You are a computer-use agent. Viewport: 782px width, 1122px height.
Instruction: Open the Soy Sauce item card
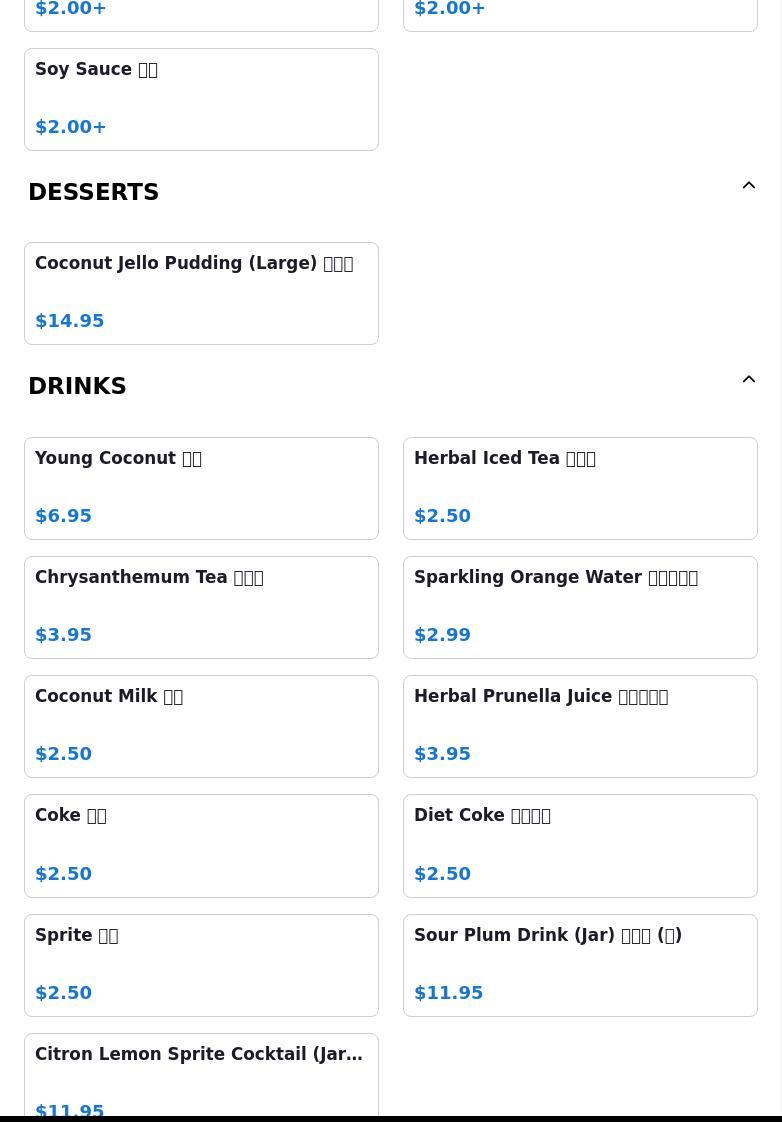coord(201,99)
